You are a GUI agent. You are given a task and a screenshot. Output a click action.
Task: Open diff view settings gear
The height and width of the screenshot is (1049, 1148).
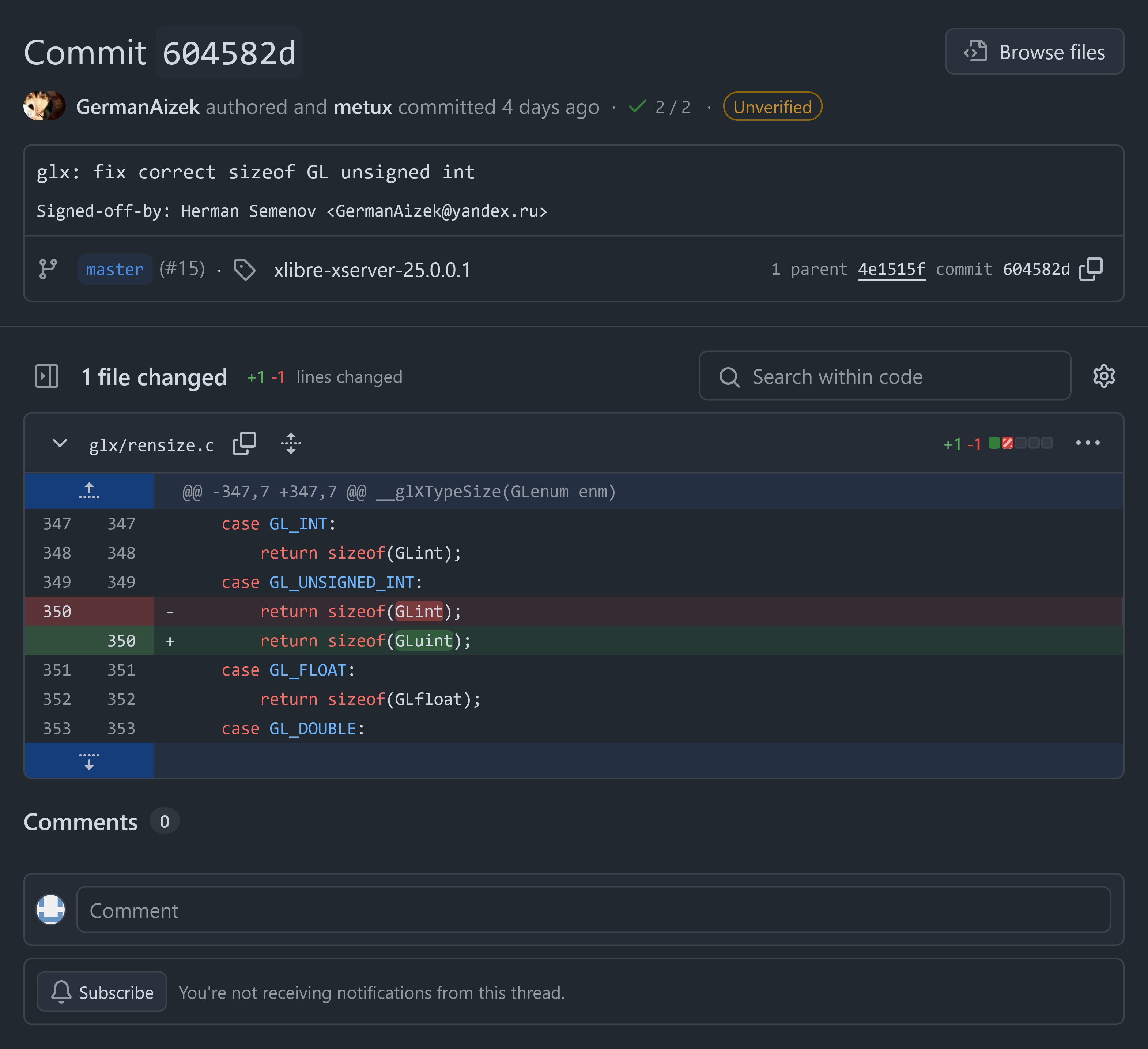1104,376
